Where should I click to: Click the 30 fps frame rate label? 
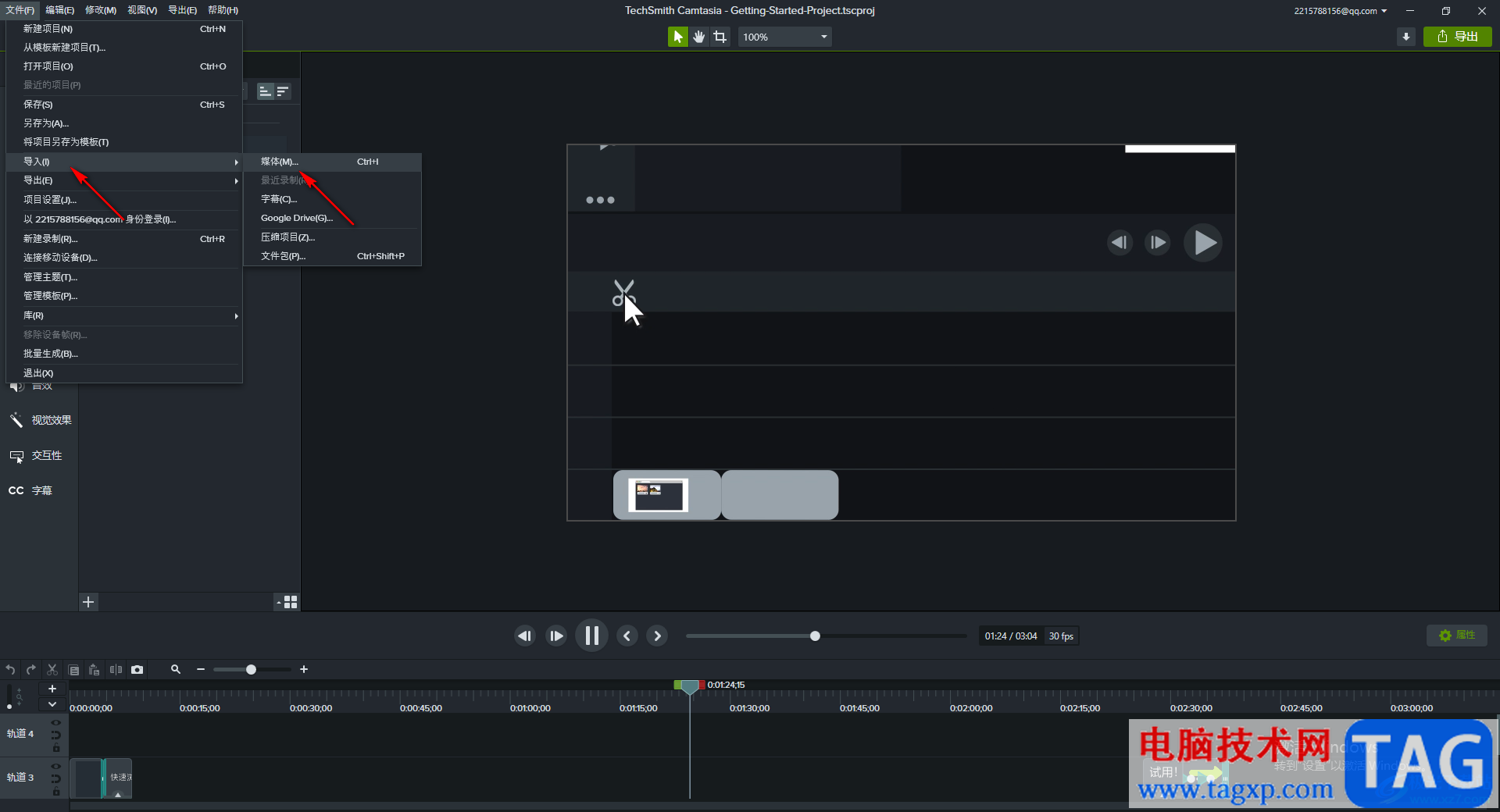tap(1061, 636)
